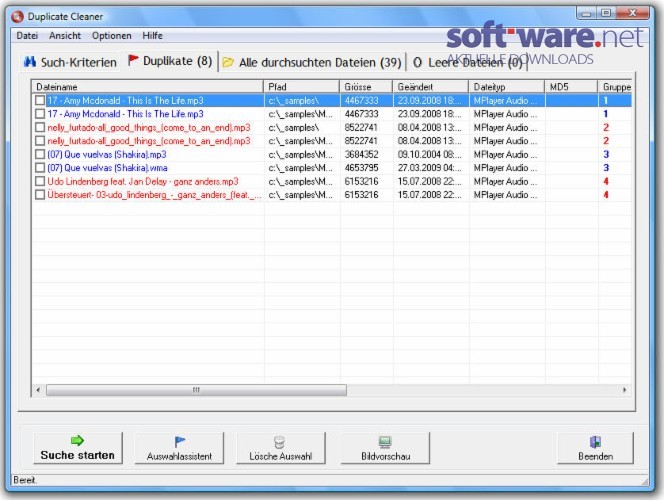Switch to Alle durchsuchten Dateien (39) tab

tap(312, 62)
